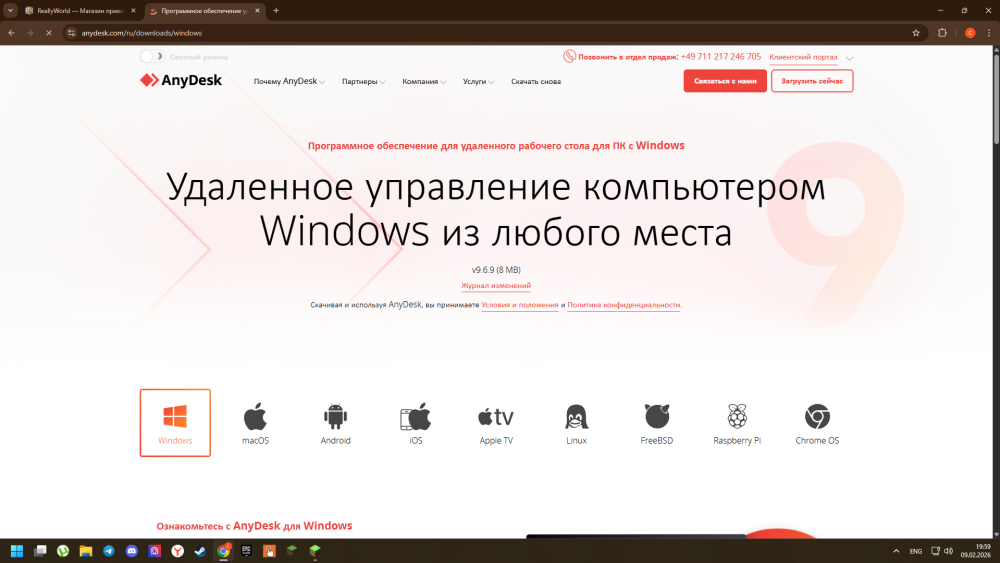Open File Explorer from the taskbar
Screen dimensions: 1000x563
86,551
